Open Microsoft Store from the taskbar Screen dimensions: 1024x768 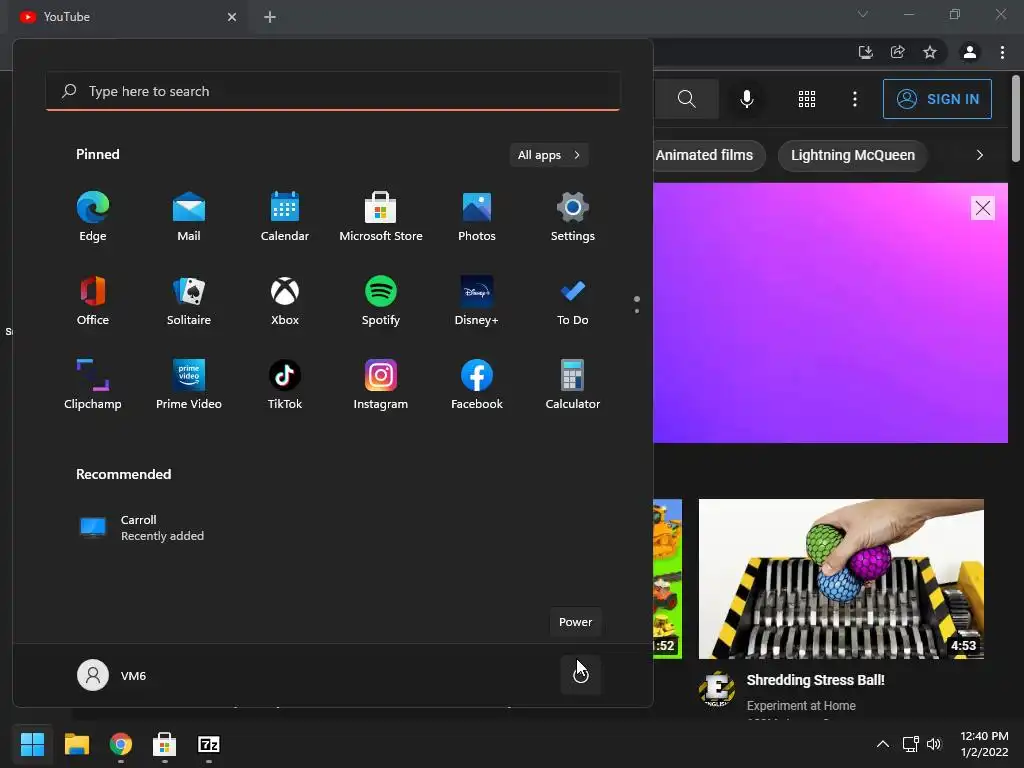click(x=165, y=744)
